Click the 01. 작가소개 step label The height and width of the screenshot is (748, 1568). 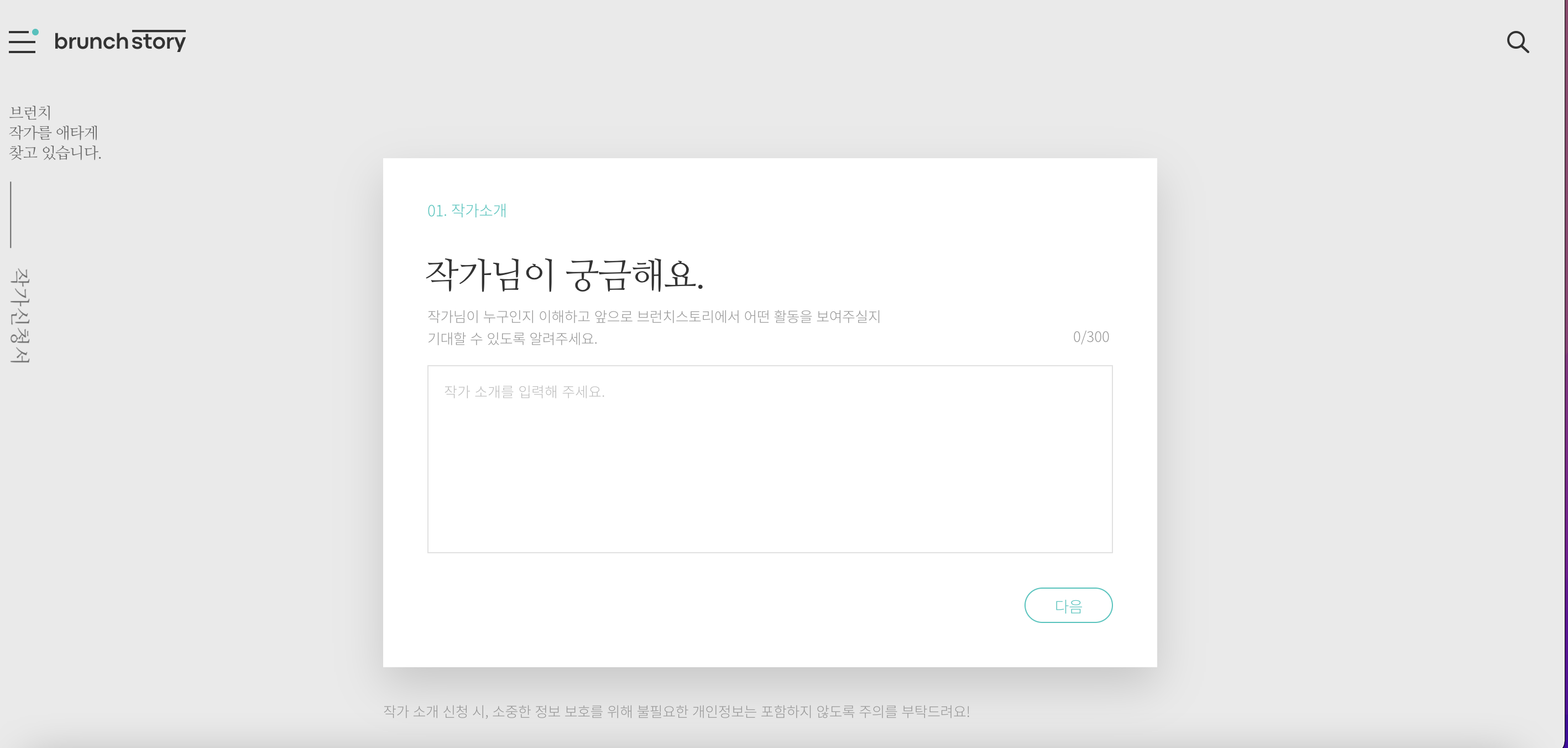467,210
